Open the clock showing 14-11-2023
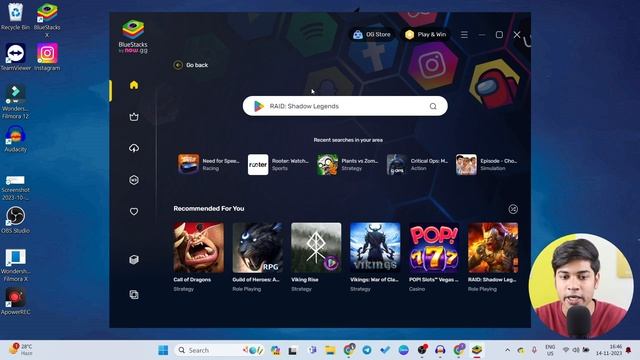The image size is (640, 360). [609, 350]
